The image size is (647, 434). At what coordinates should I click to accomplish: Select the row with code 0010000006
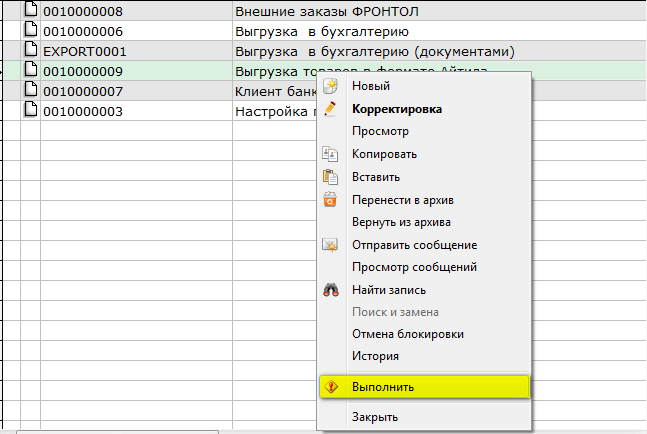tap(83, 32)
